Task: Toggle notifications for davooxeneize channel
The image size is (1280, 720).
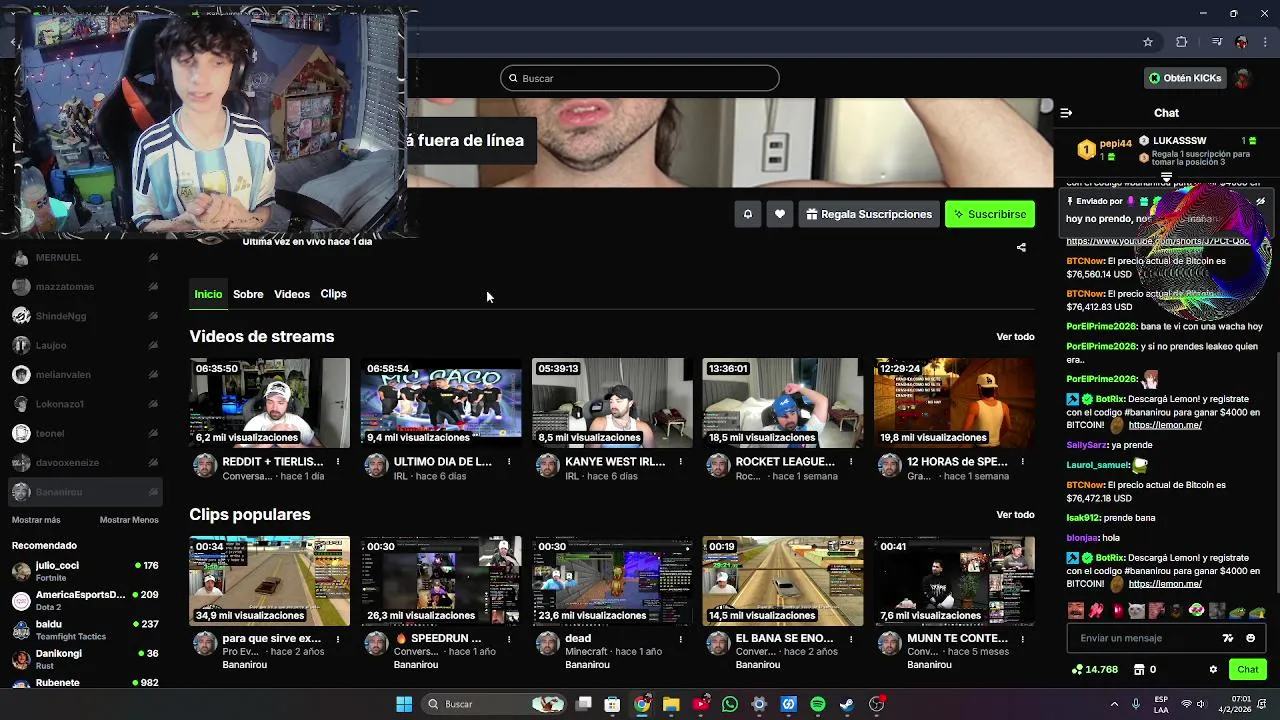Action: click(153, 463)
